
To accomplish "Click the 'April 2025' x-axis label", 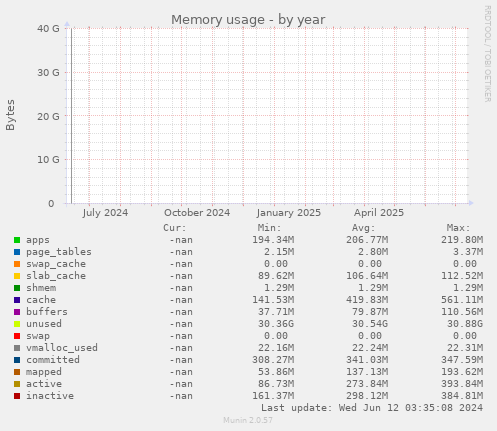I will coord(379,213).
